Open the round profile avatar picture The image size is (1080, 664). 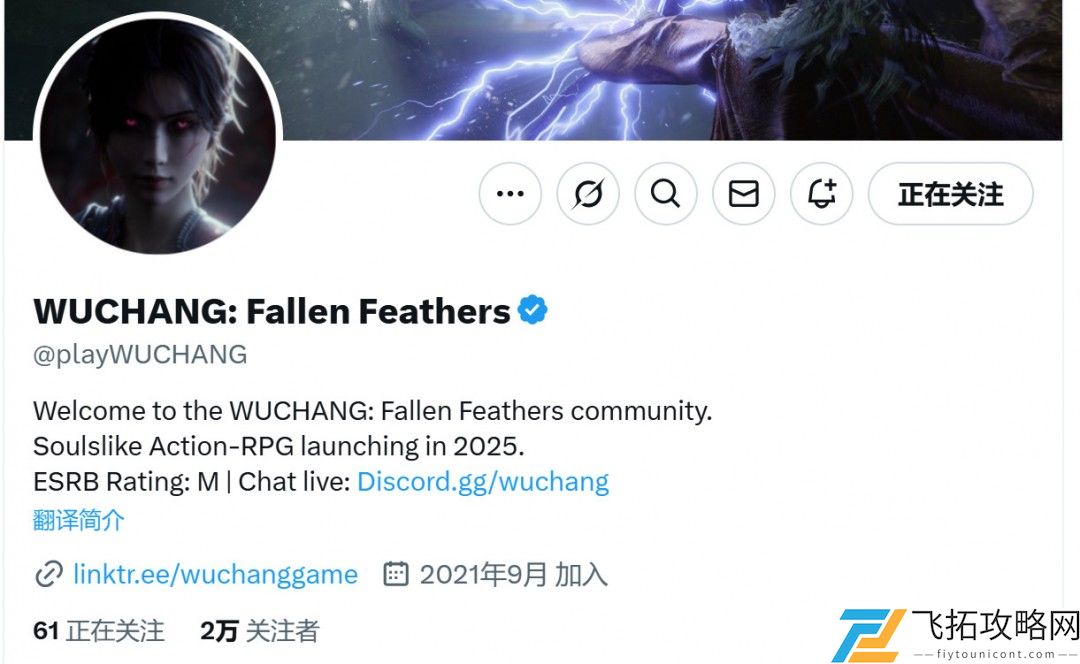[x=158, y=135]
